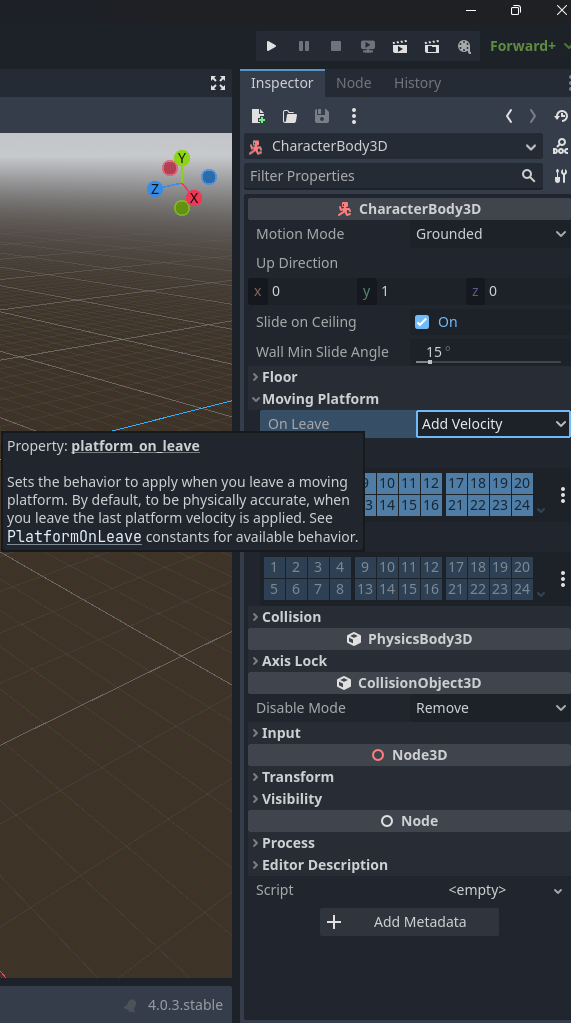Viewport: 571px width, 1023px height.
Task: Switch to the History tab
Action: (x=418, y=83)
